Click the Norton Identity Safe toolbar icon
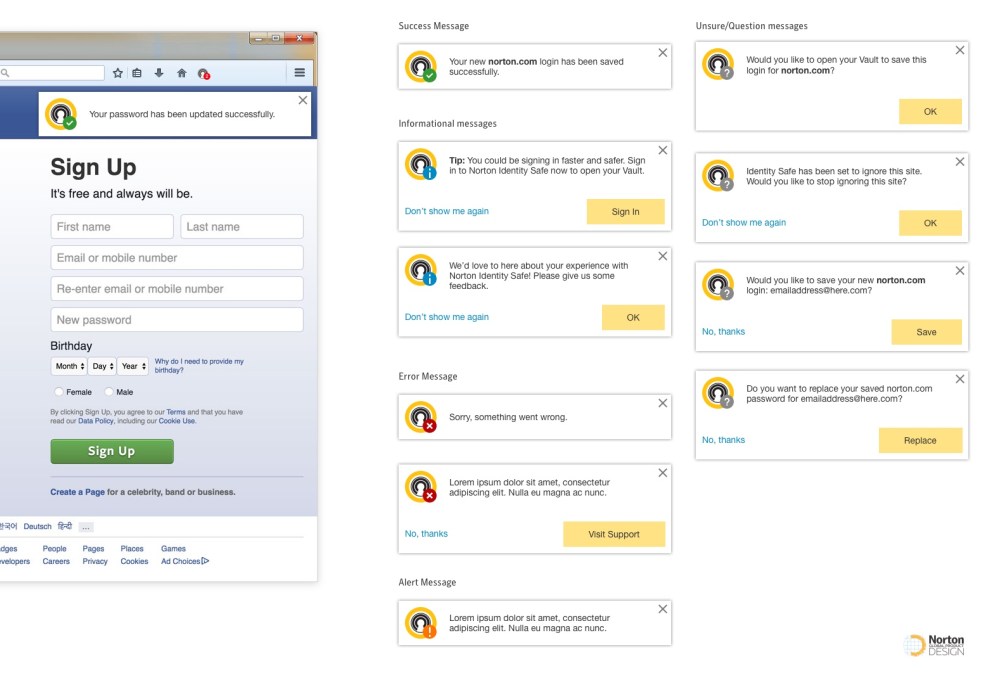 click(203, 73)
